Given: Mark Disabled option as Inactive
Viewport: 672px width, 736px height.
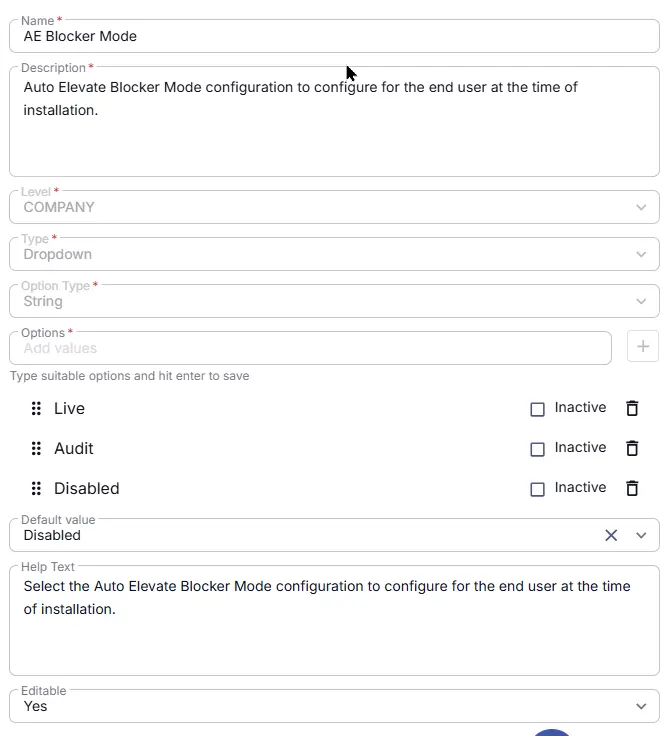Looking at the screenshot, I should (537, 490).
